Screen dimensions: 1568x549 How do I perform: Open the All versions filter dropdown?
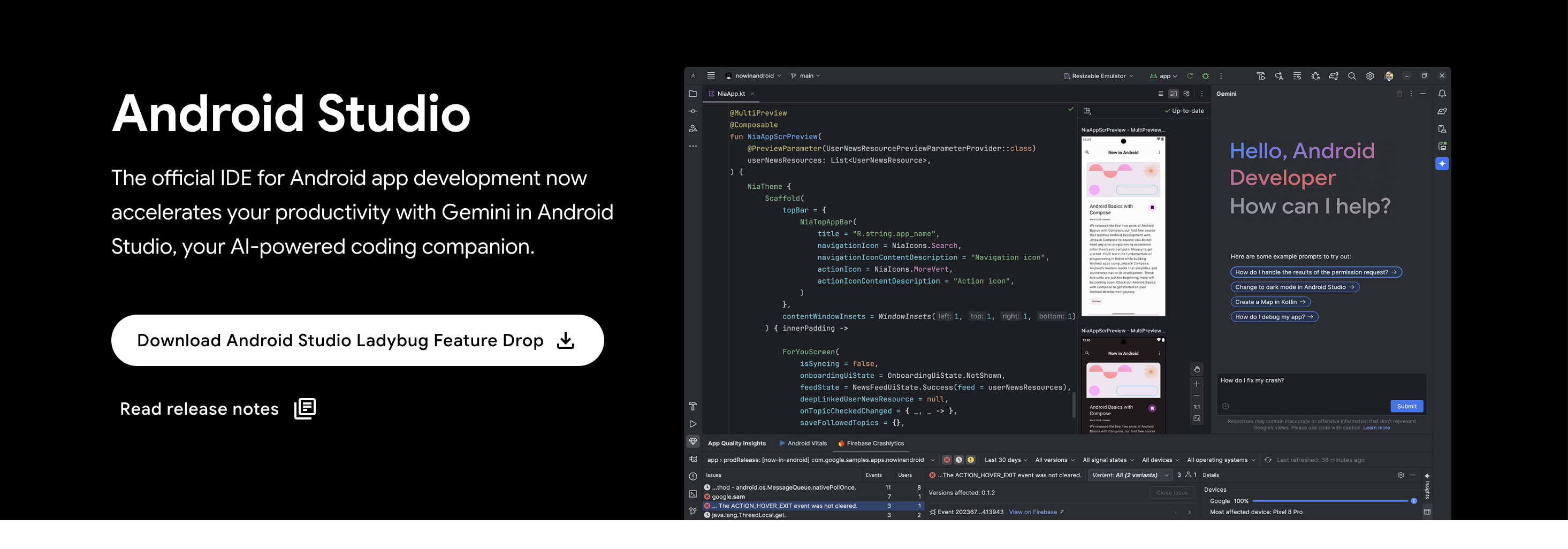coord(1055,460)
